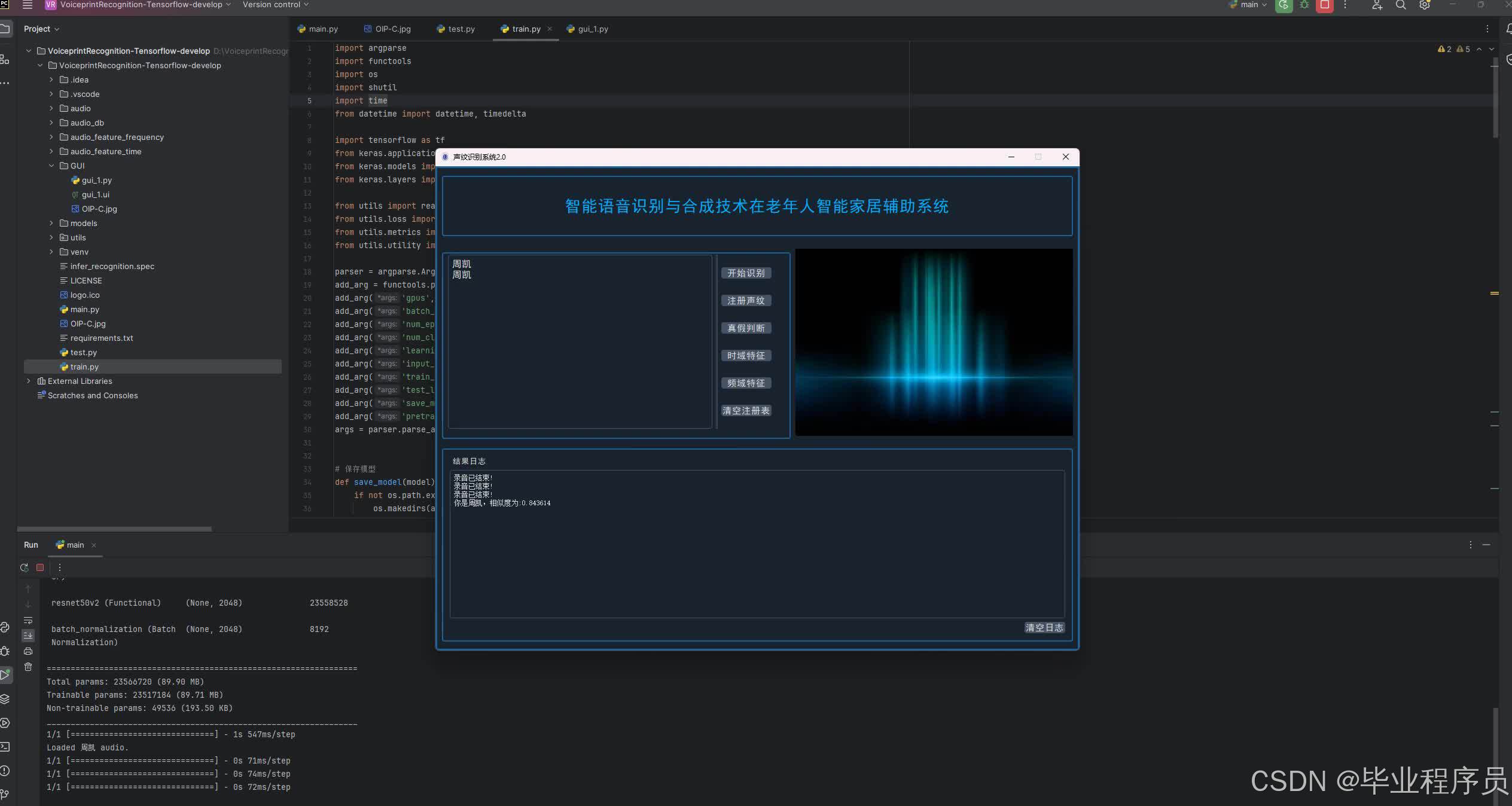Click 时域特征 button in voiceprint window
Image resolution: width=1512 pixels, height=806 pixels.
746,355
